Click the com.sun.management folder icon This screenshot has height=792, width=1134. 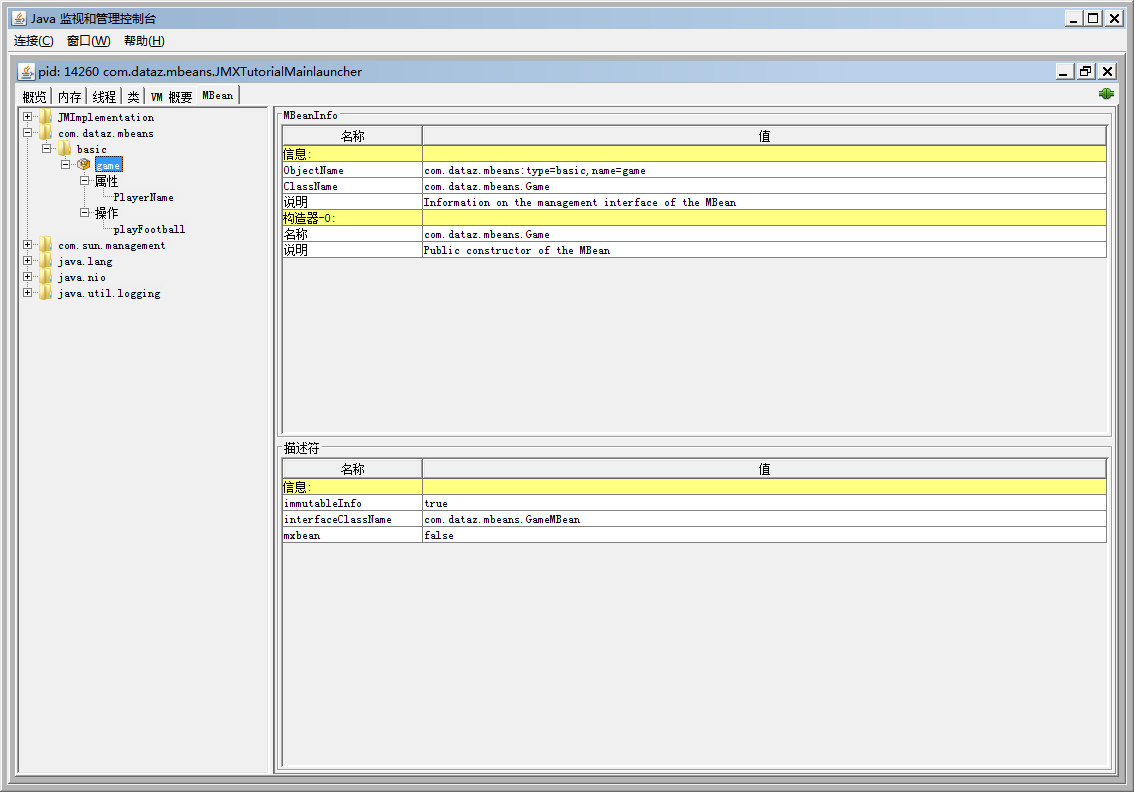44,245
